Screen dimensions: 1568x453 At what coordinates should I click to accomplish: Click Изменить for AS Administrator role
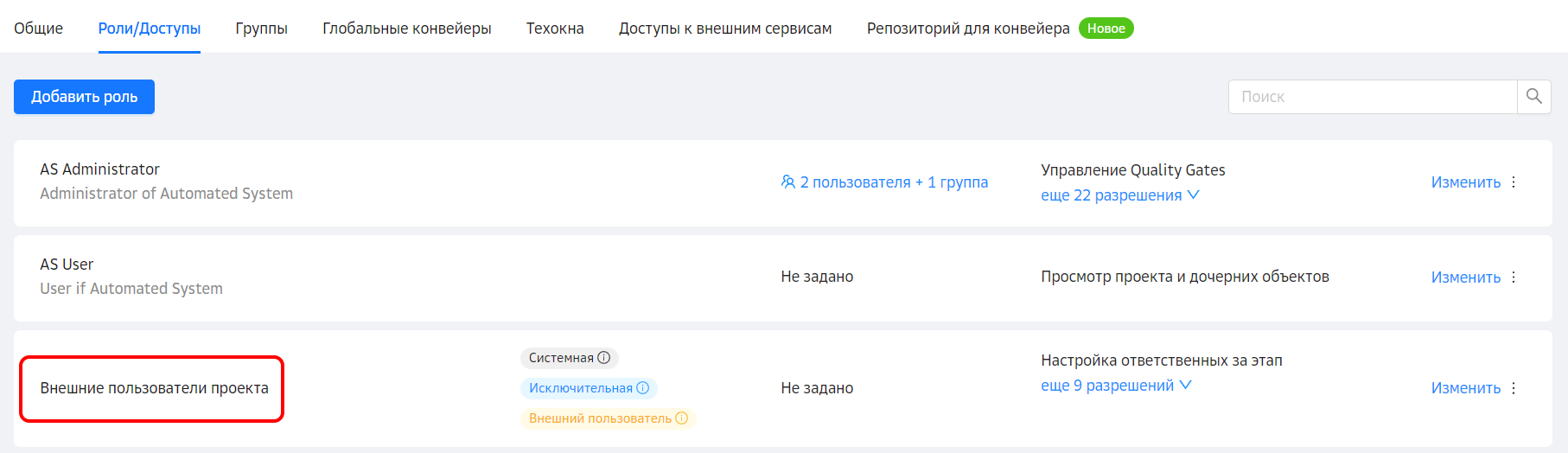[1465, 182]
